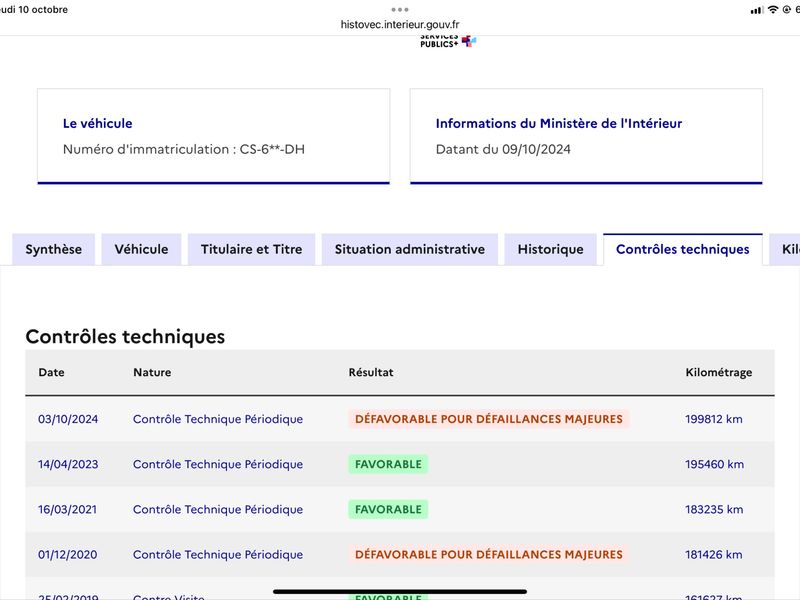Open the Situation administrative tab
The image size is (800, 600).
[410, 249]
